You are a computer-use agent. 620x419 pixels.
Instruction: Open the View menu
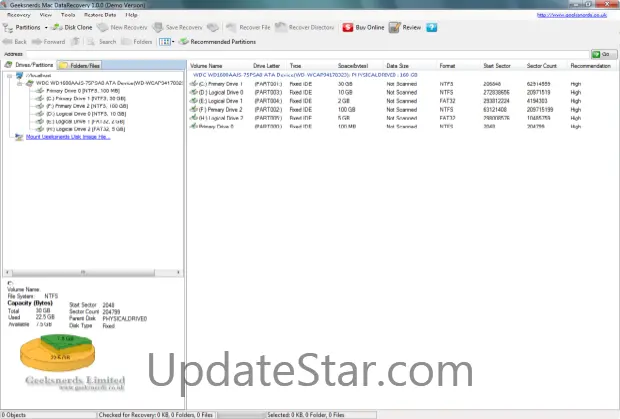[x=45, y=15]
